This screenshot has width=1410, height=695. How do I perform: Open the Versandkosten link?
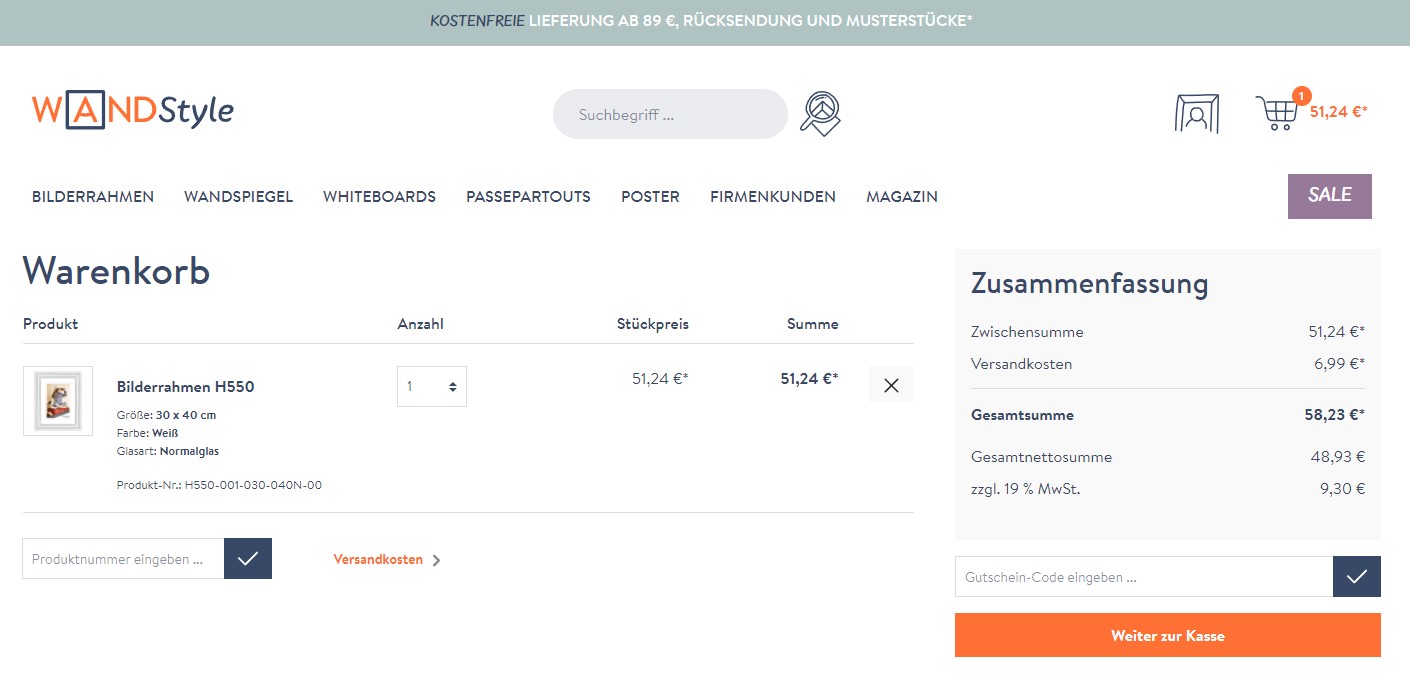[x=378, y=560]
